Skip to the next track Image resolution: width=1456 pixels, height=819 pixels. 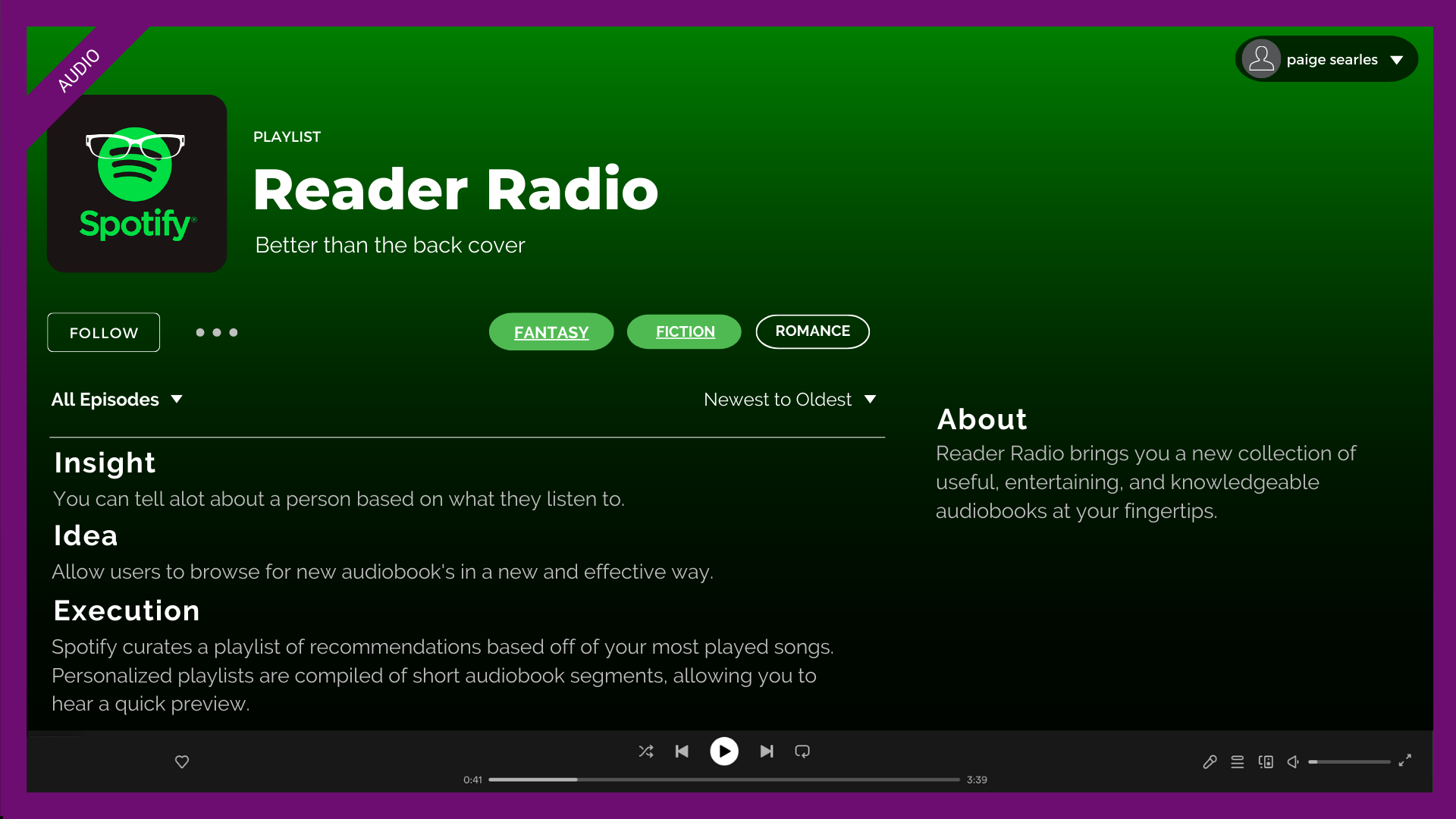767,752
